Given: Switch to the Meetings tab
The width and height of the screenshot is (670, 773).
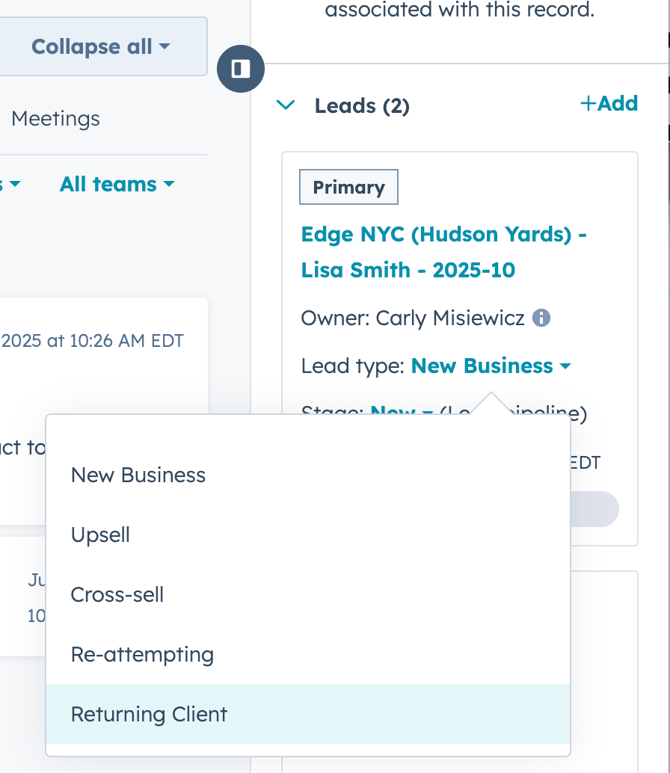Looking at the screenshot, I should 55,118.
